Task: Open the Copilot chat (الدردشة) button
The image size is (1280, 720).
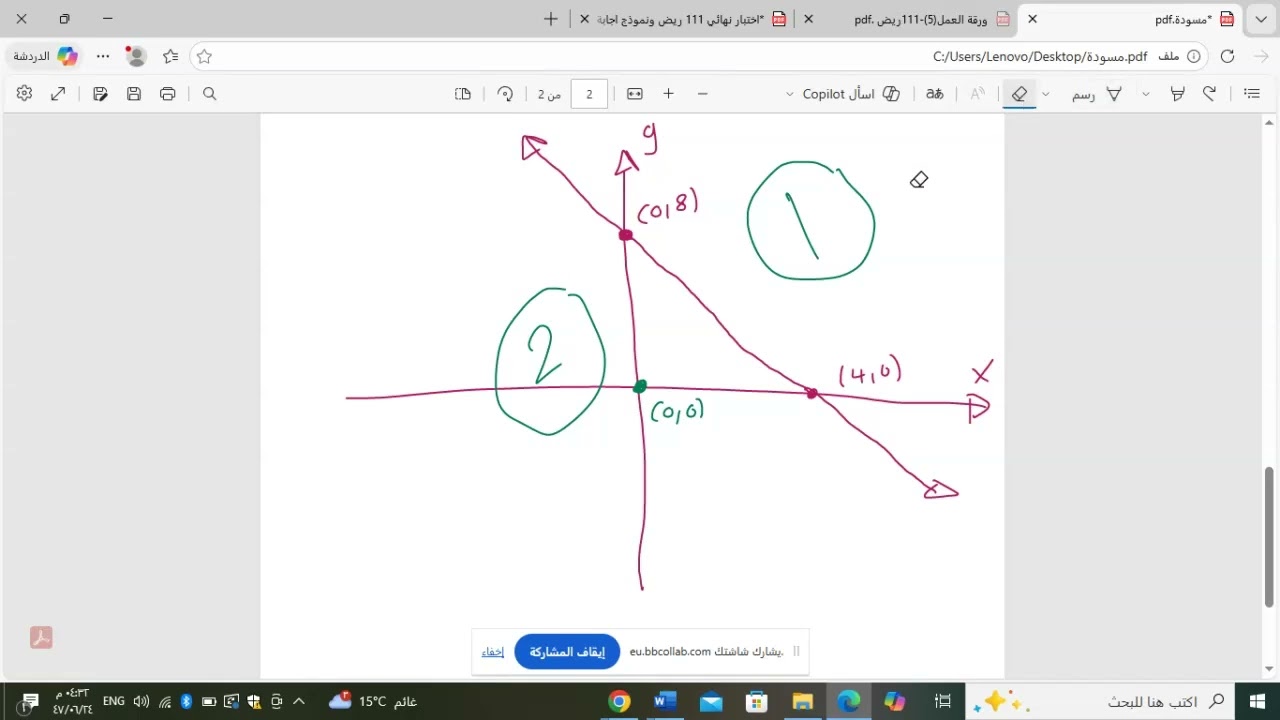Action: tap(46, 56)
